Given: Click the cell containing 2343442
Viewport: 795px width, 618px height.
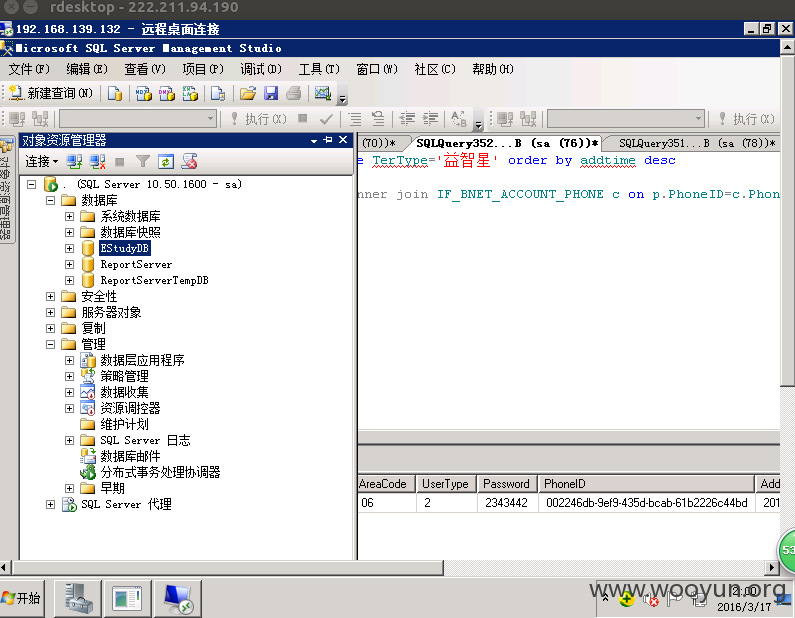Looking at the screenshot, I should [507, 503].
